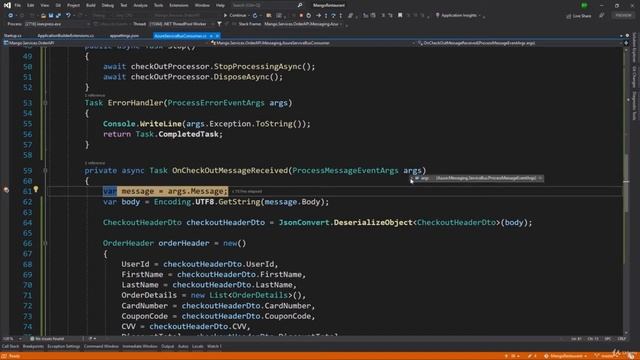Open the Breakpoints tab at bottom
Image resolution: width=640 pixels, height=360 pixels.
point(33,347)
